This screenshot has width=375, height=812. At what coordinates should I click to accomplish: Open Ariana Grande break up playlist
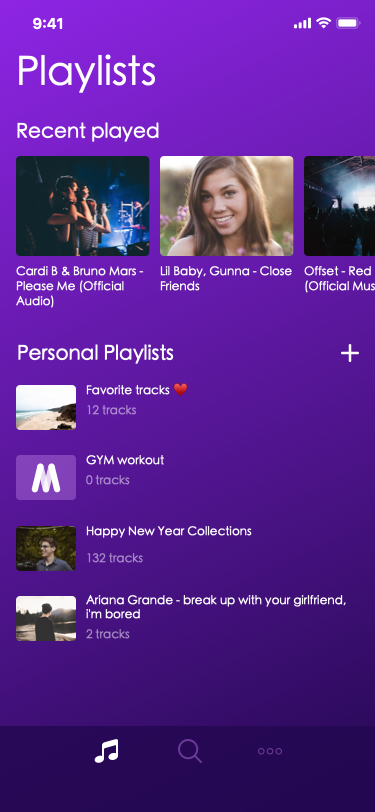pos(188,618)
